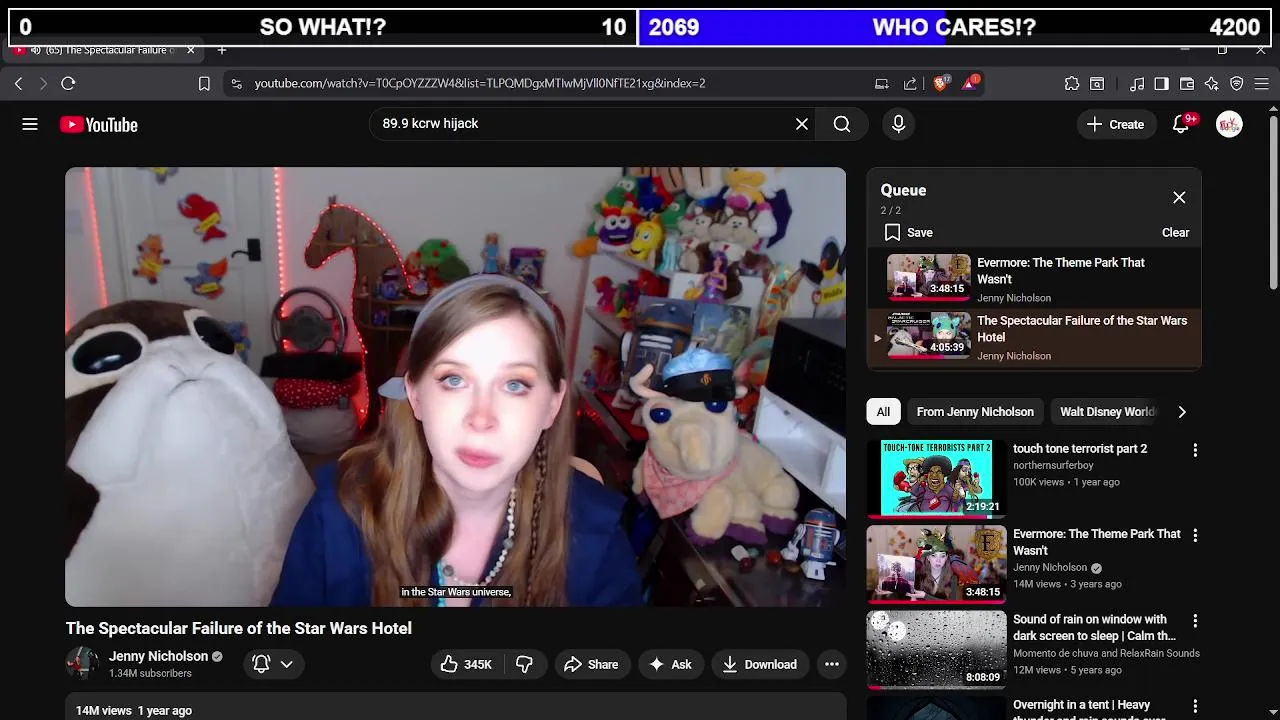The image size is (1280, 720).
Task: Download the video
Action: click(x=760, y=665)
